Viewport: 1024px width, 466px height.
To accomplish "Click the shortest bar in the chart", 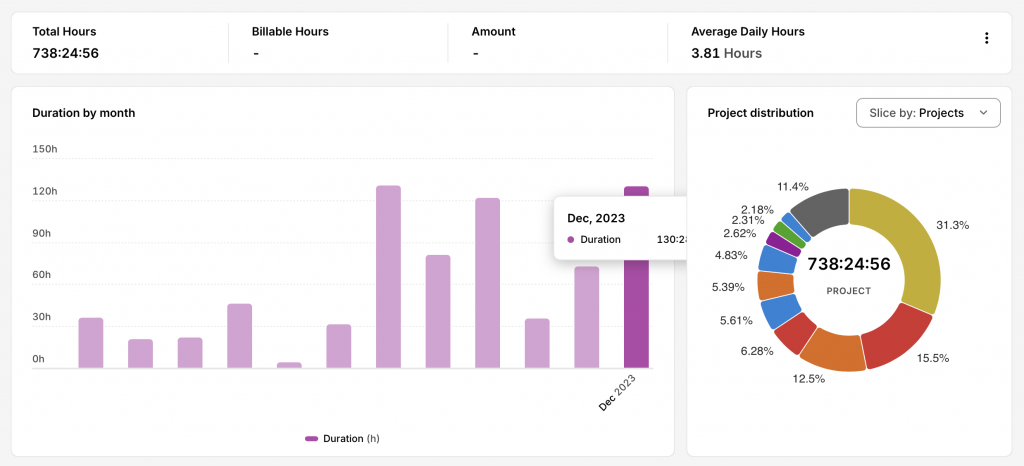I will [x=289, y=365].
